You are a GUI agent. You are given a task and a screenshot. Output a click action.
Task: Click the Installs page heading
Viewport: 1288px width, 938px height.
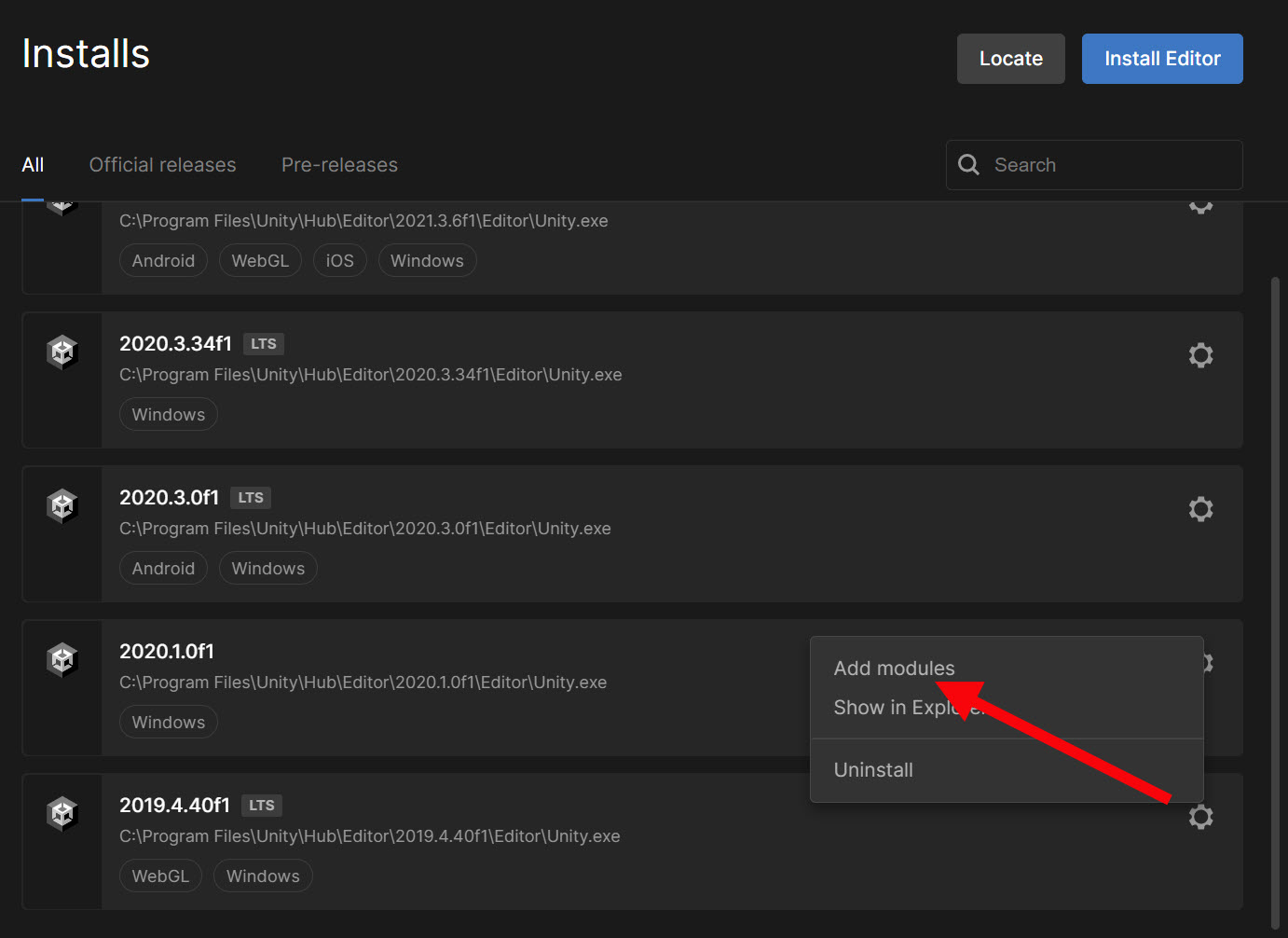[86, 54]
